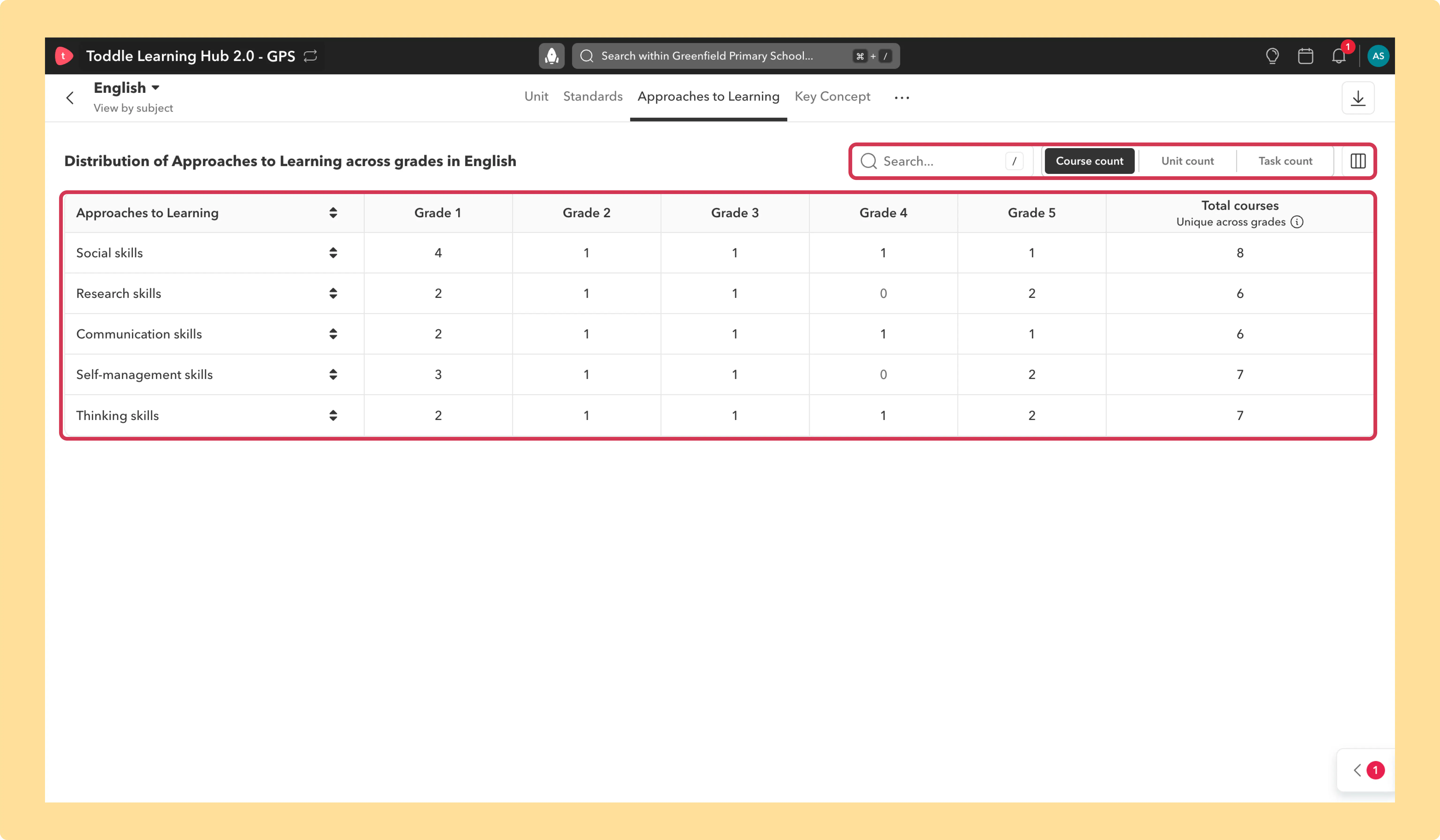Click Self-management skills Grade 4 value 0
Viewport: 1440px width, 840px height.
coord(883,374)
